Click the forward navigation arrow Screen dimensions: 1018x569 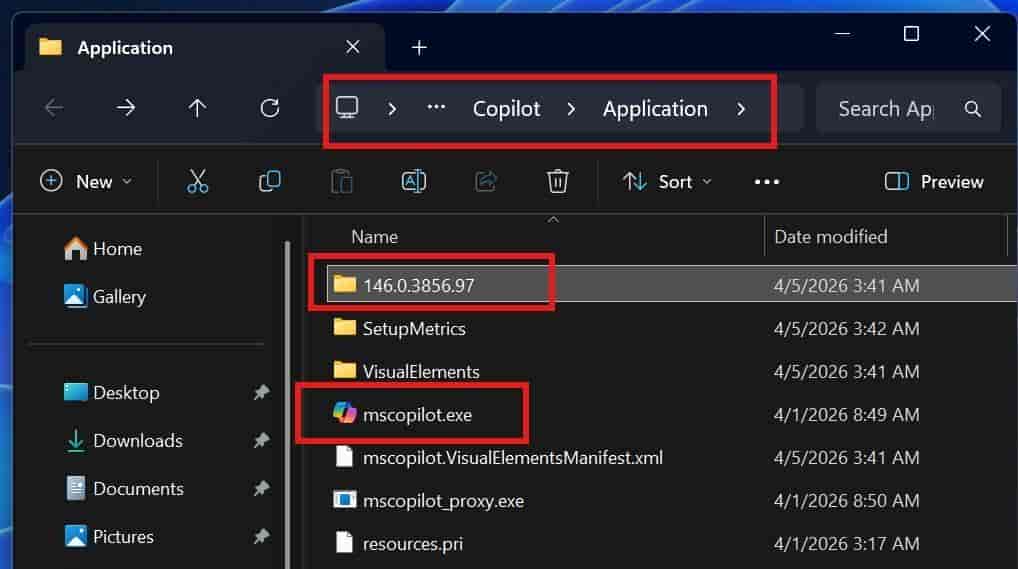126,108
